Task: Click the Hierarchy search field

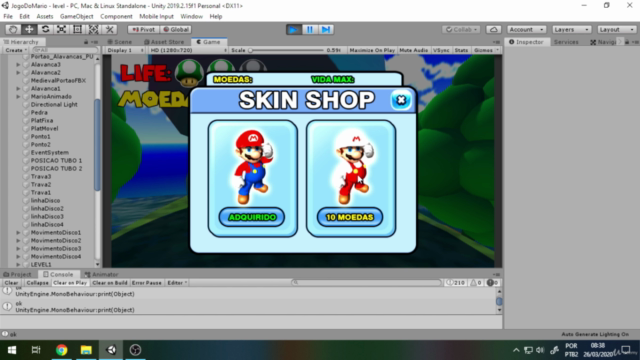Action: click(x=65, y=50)
